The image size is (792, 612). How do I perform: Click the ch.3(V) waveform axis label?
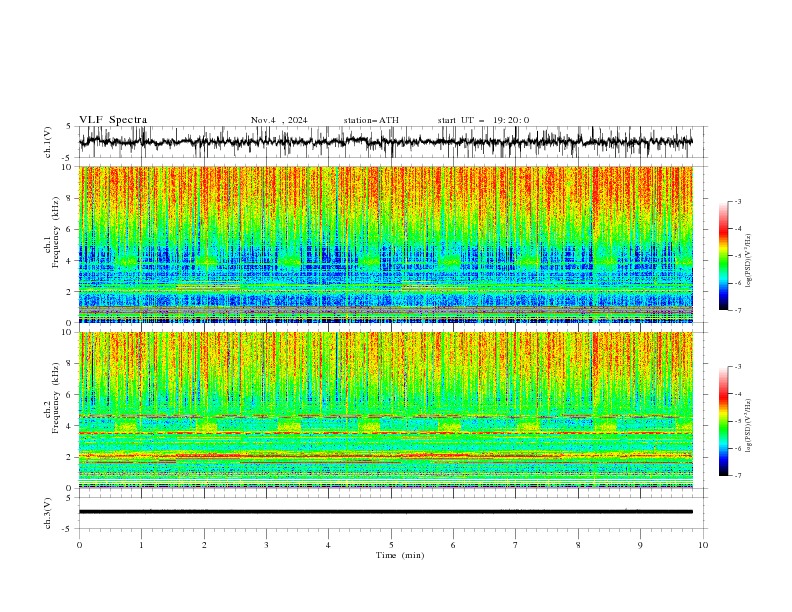click(x=48, y=513)
